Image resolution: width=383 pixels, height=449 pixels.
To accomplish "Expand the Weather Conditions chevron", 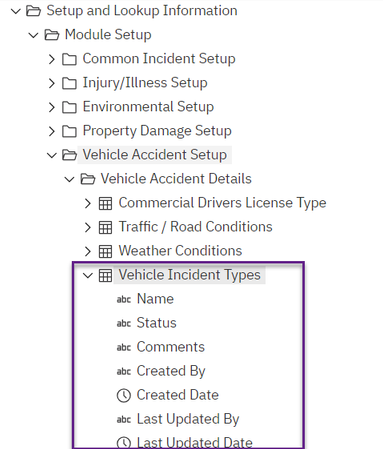I will click(x=88, y=251).
